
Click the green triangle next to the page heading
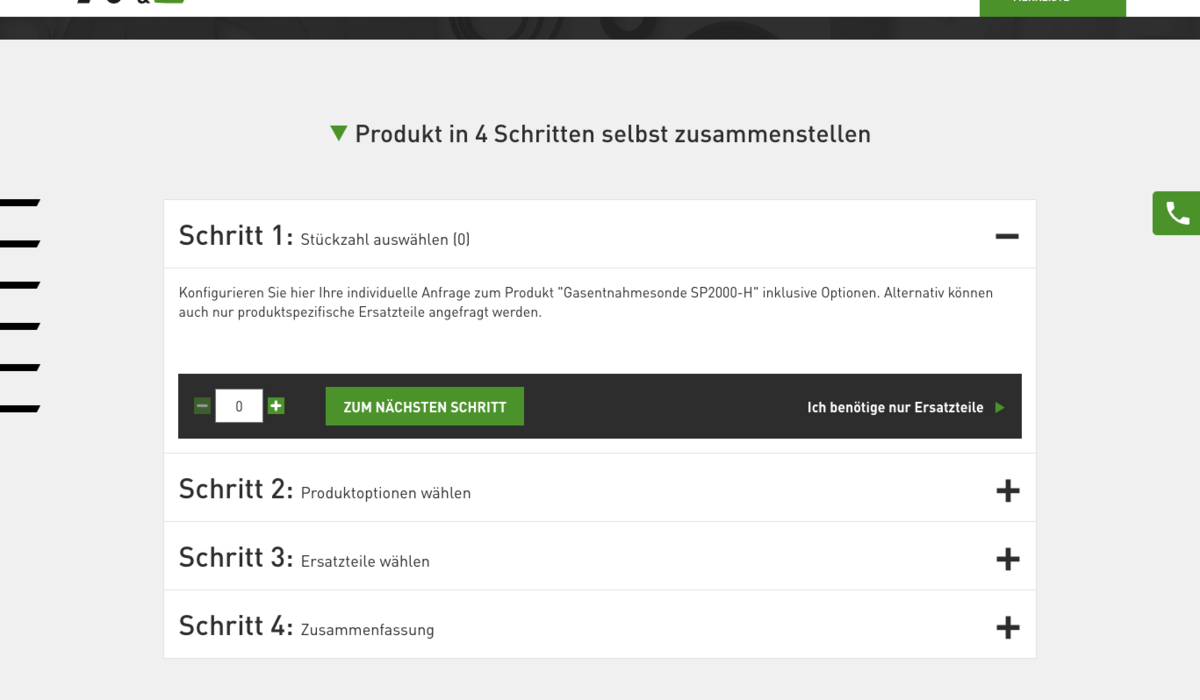tap(339, 133)
